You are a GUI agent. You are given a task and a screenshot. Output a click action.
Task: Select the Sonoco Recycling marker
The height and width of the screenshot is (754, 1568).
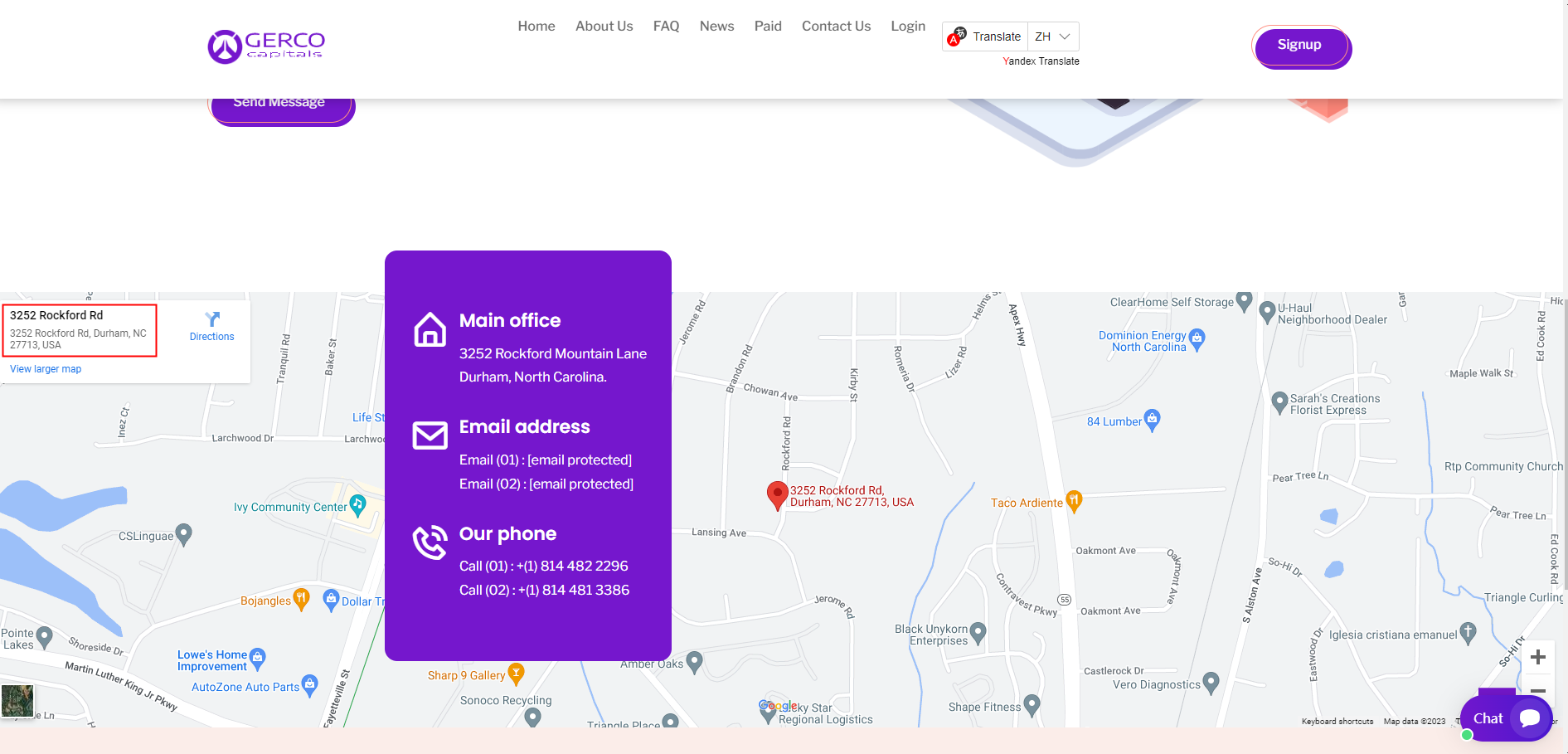click(533, 717)
